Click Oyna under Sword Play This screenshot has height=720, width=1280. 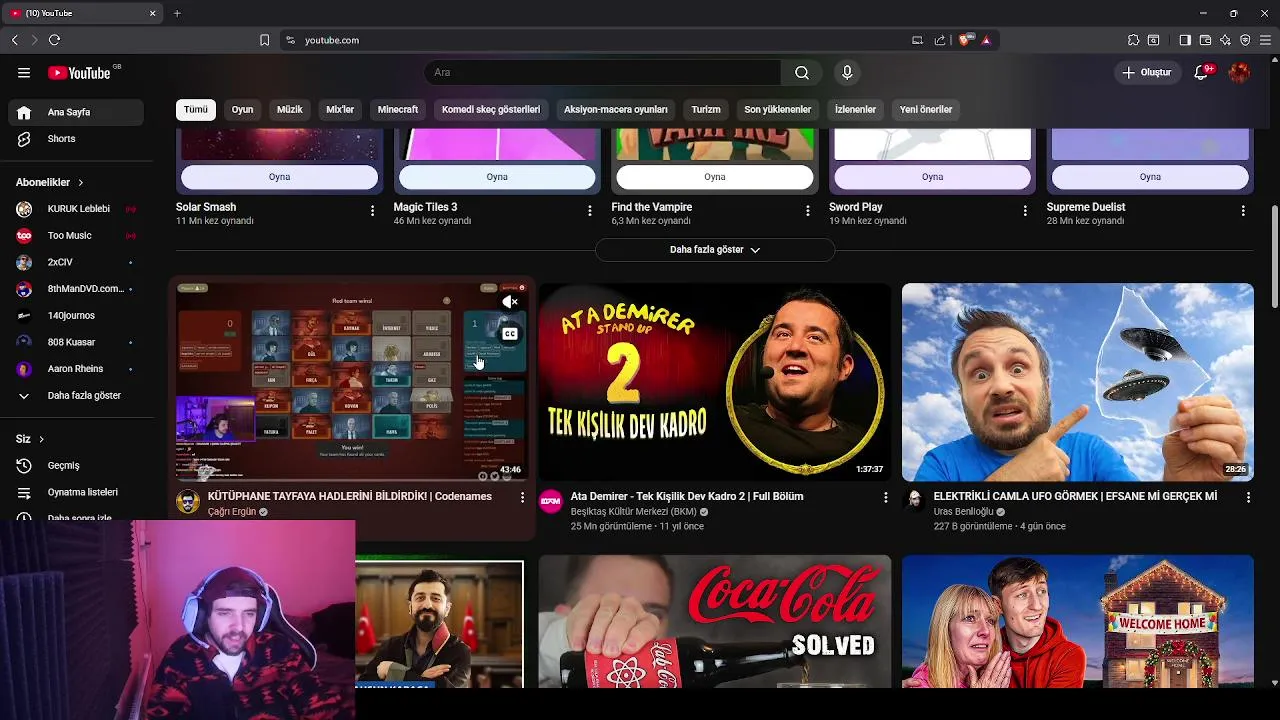(x=932, y=177)
